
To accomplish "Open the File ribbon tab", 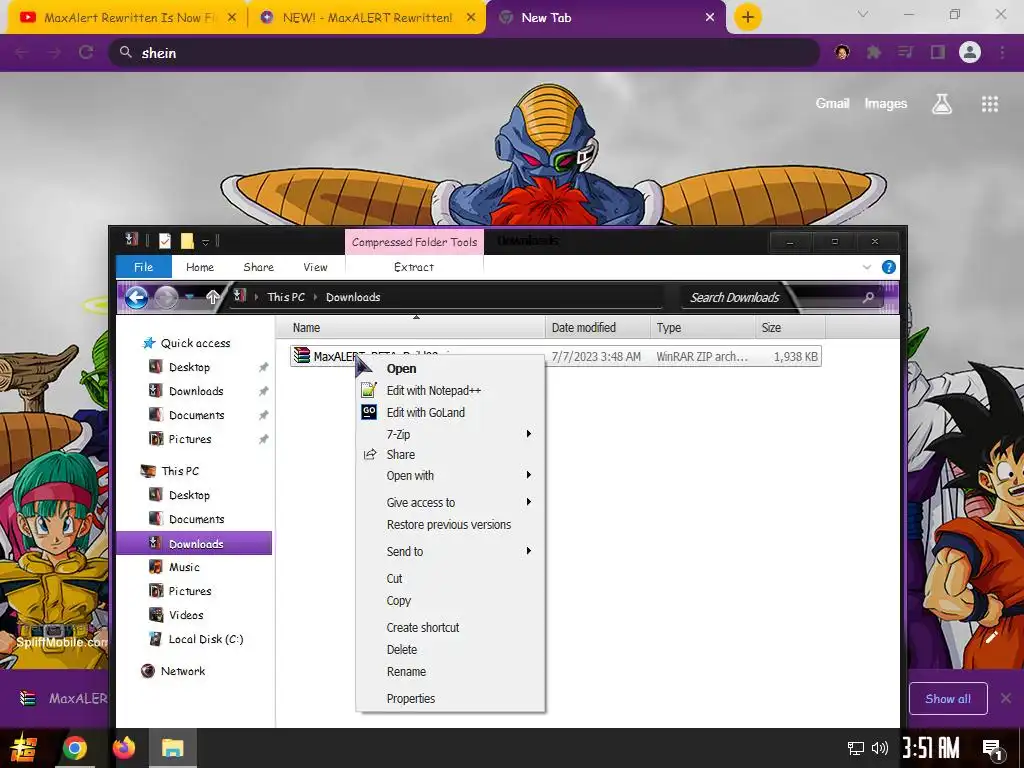I will (144, 267).
